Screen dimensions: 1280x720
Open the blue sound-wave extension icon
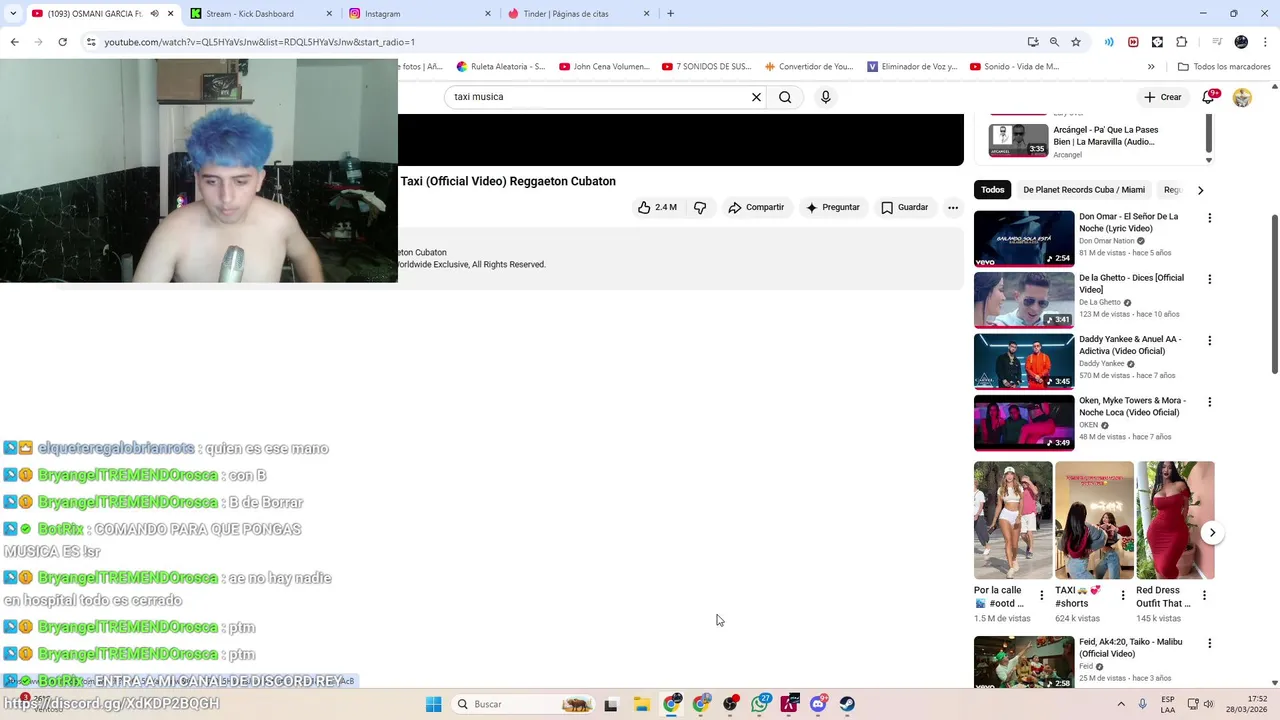pos(1109,42)
